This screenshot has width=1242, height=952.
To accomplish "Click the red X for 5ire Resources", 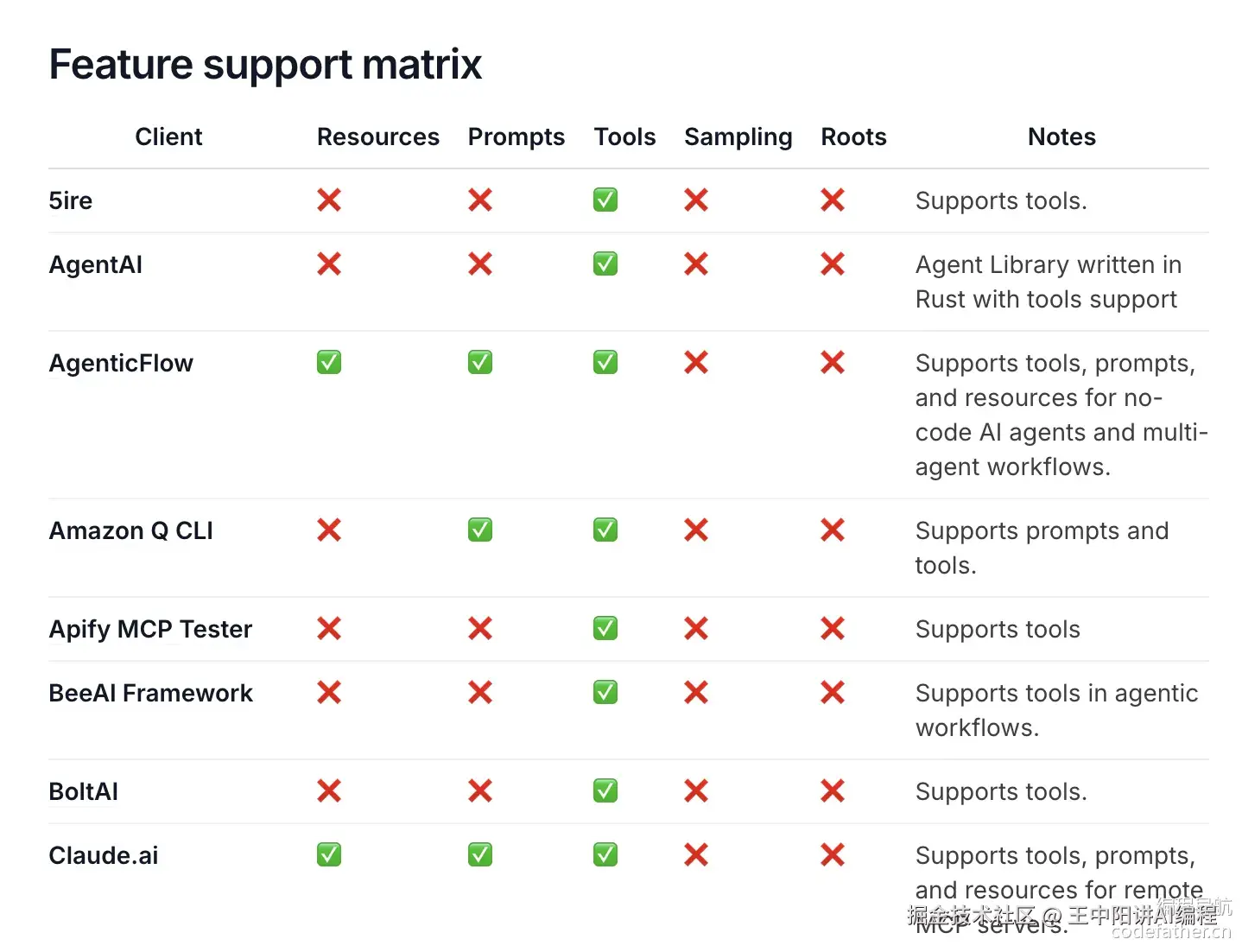I will tap(329, 200).
